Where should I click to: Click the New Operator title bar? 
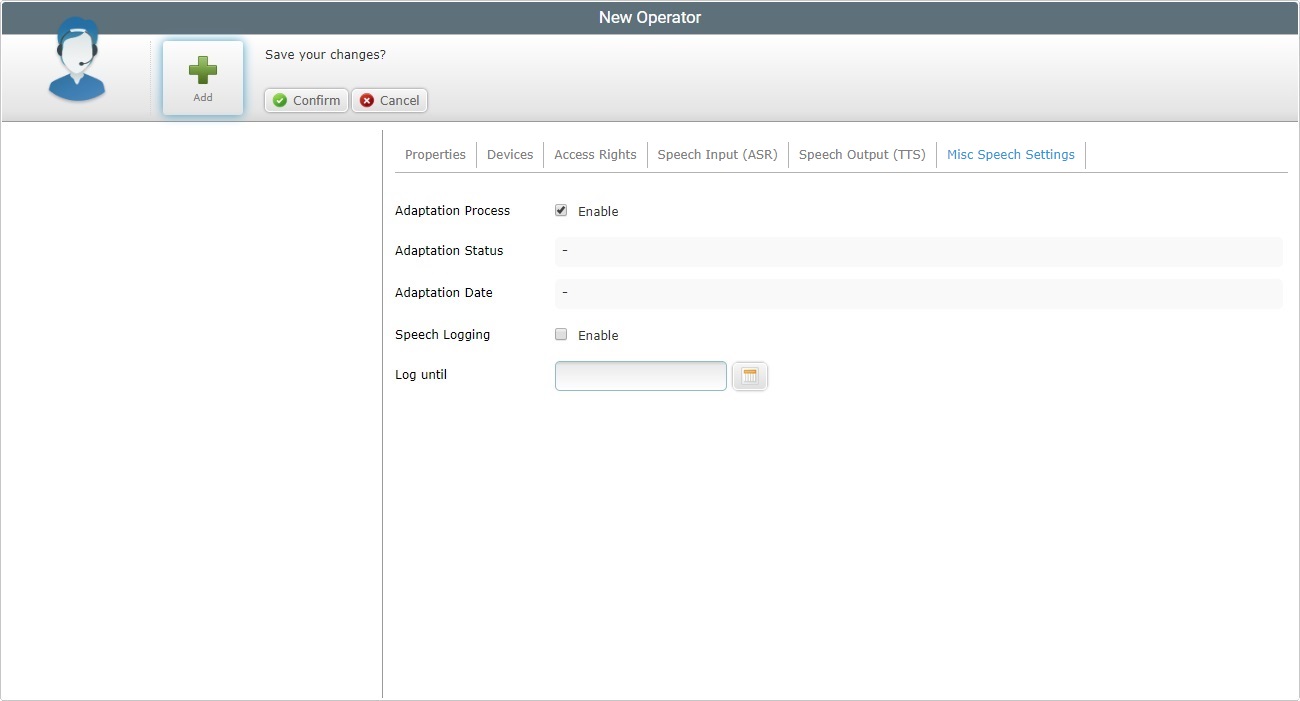point(650,18)
